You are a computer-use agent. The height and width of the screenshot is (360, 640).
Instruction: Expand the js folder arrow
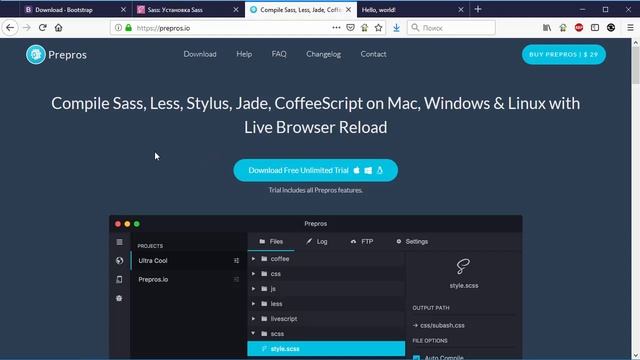point(253,289)
